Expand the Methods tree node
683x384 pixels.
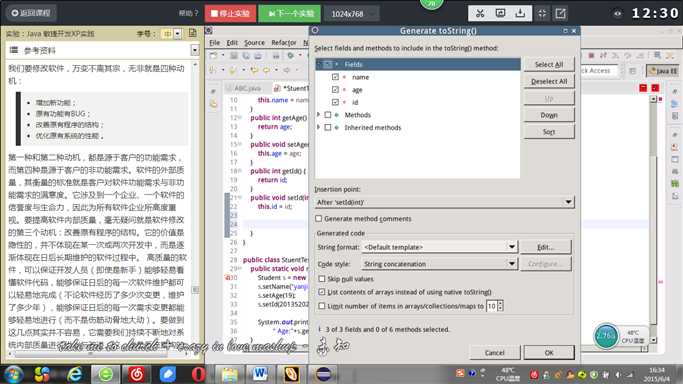click(x=319, y=115)
